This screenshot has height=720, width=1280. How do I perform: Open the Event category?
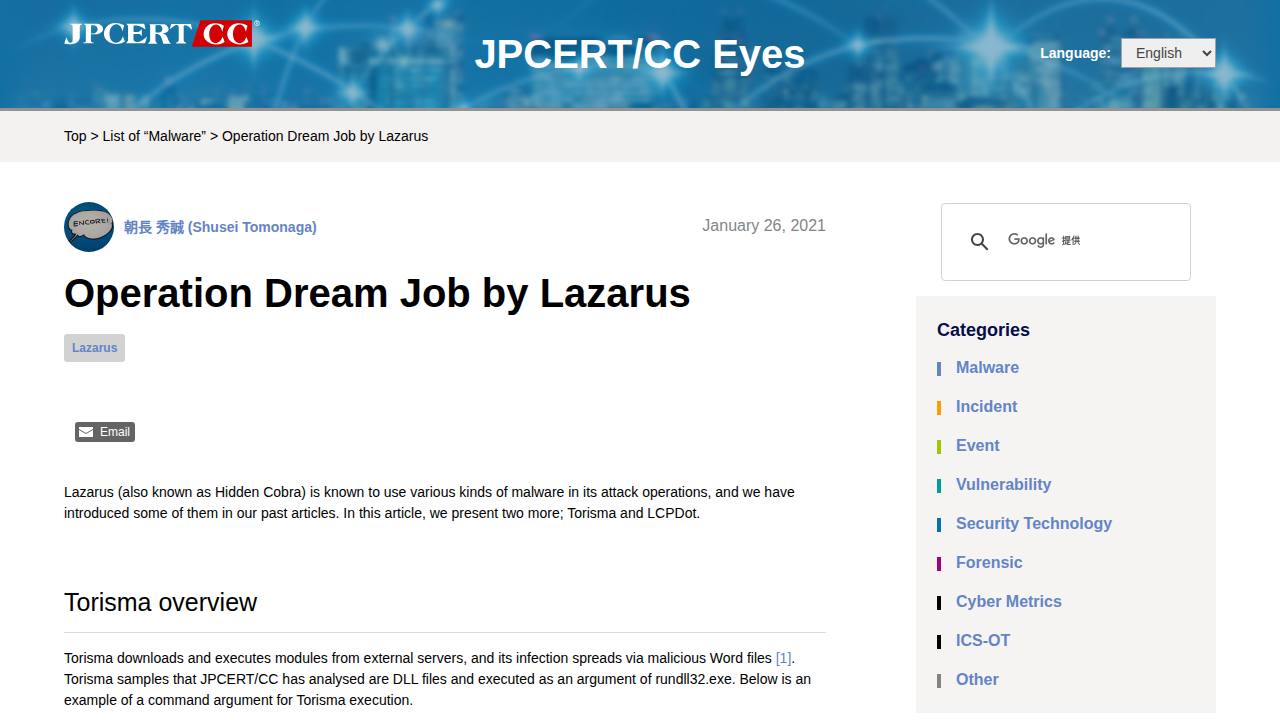(x=977, y=446)
